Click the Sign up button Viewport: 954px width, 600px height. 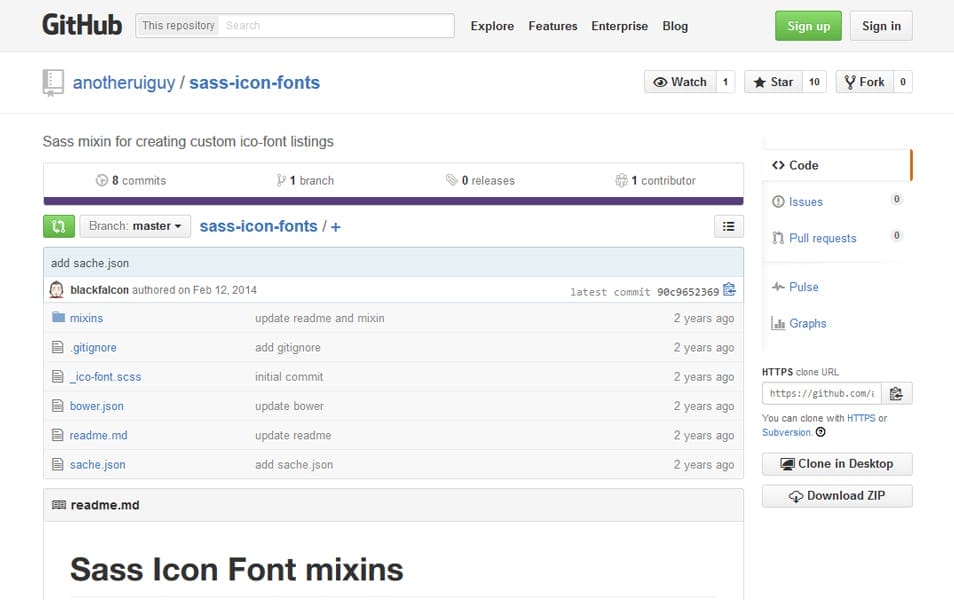click(x=808, y=26)
